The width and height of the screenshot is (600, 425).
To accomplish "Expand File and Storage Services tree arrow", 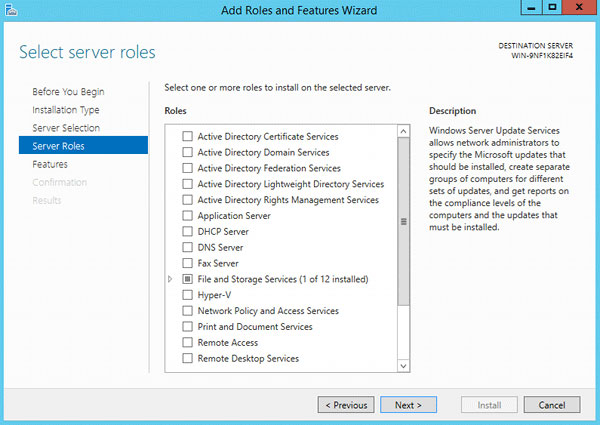I will [170, 279].
